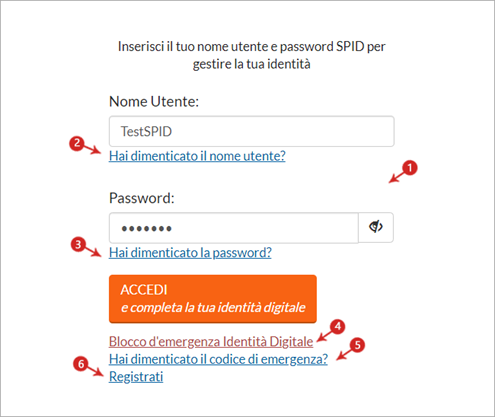495x417 pixels.
Task: Click the red number 6 annotation marker
Action: [x=81, y=364]
